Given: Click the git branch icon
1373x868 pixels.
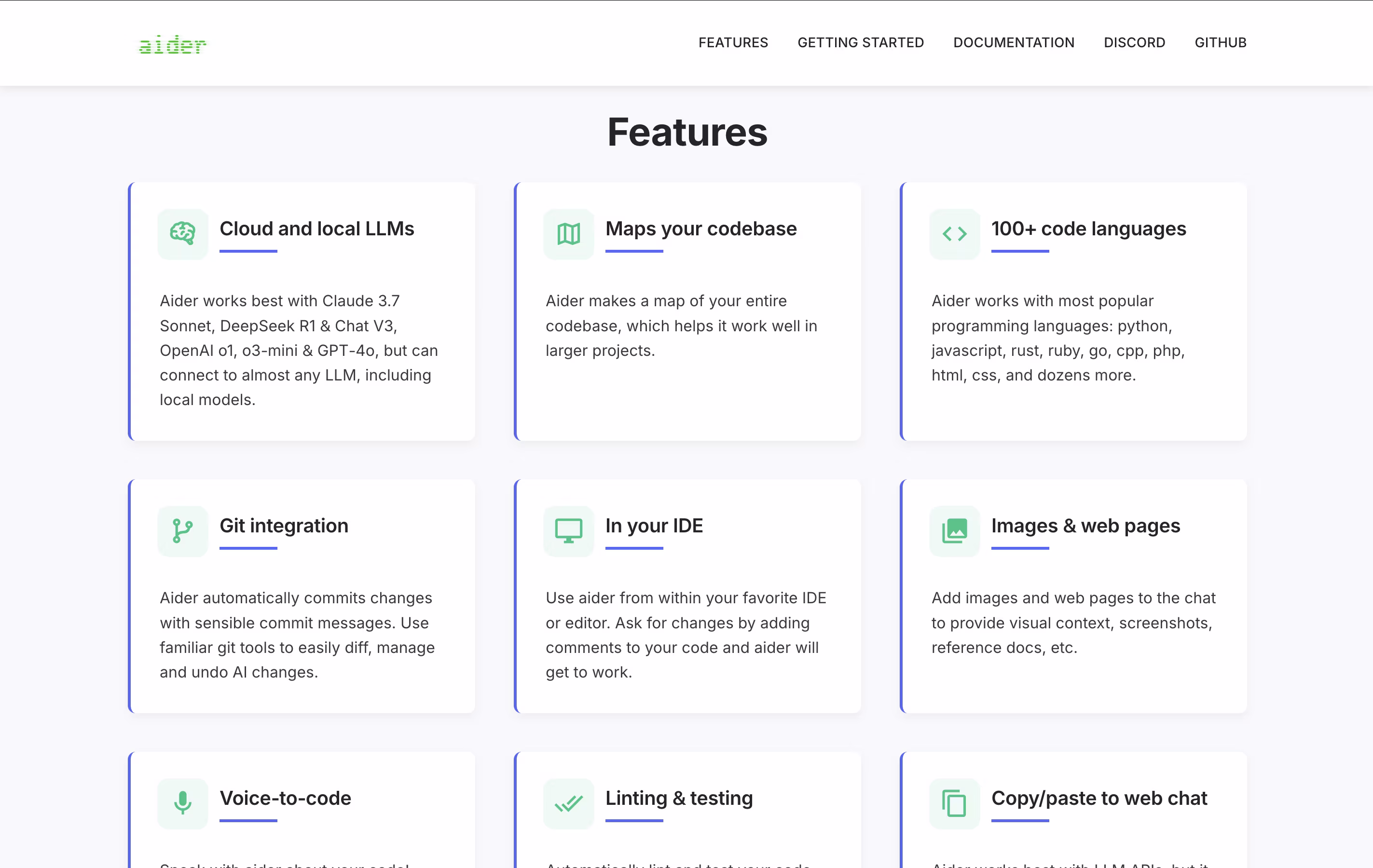Looking at the screenshot, I should pyautogui.click(x=182, y=530).
